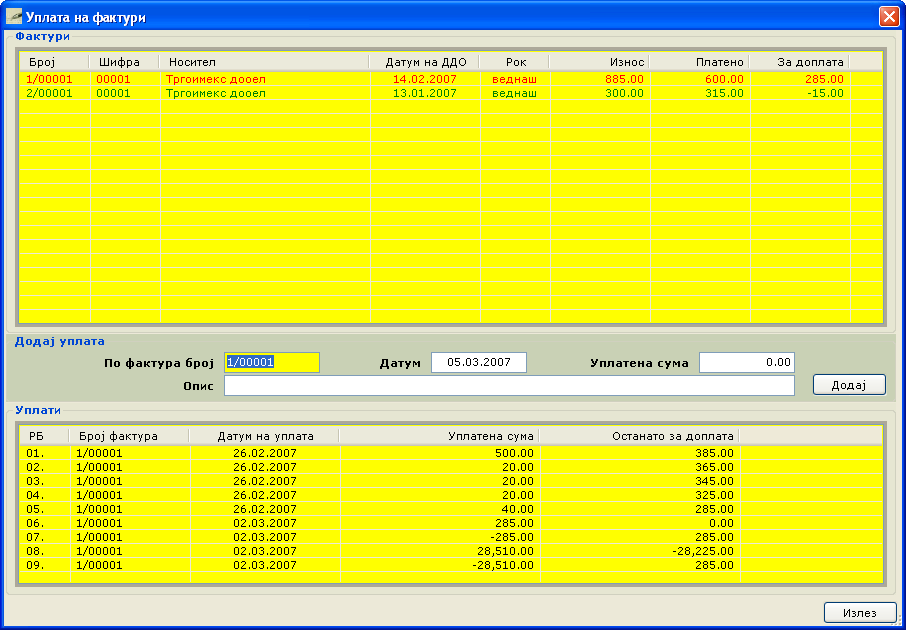The width and height of the screenshot is (906, 630).
Task: Click the Опис text field
Action: (x=509, y=386)
